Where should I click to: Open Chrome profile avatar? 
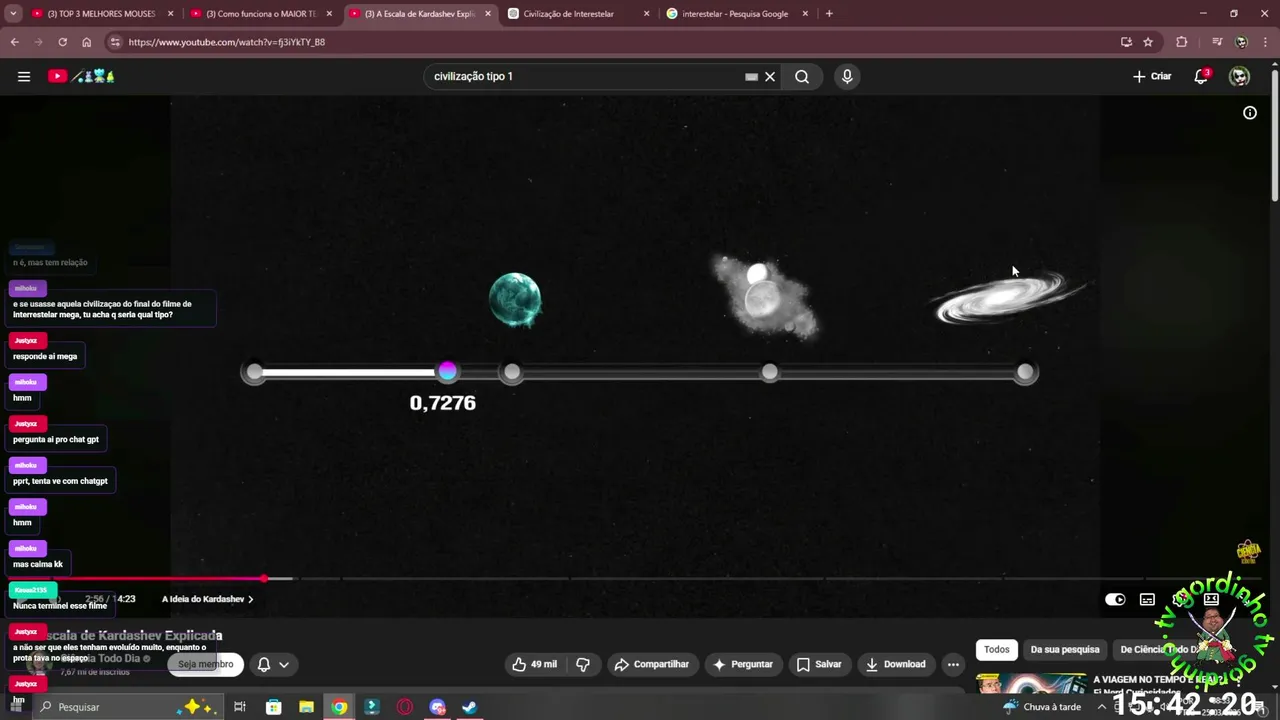point(1241,42)
